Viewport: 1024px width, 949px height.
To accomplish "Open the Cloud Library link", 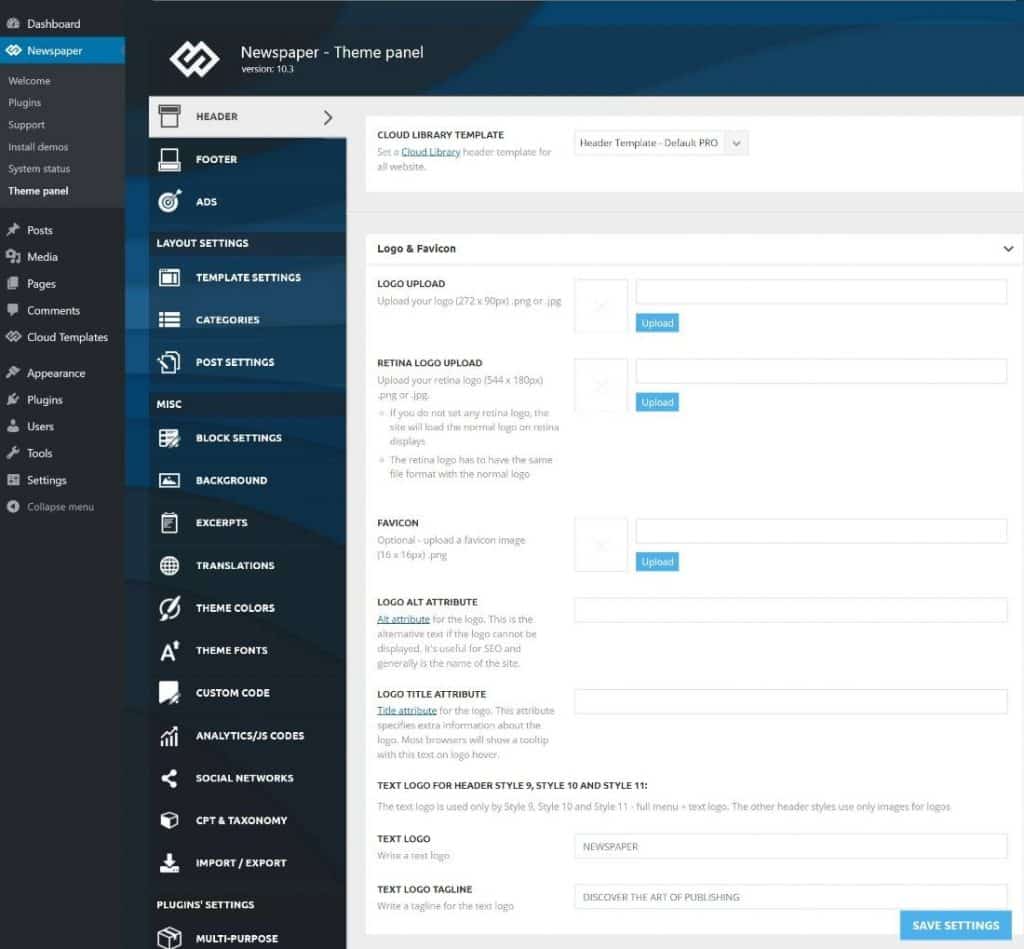I will coord(430,152).
